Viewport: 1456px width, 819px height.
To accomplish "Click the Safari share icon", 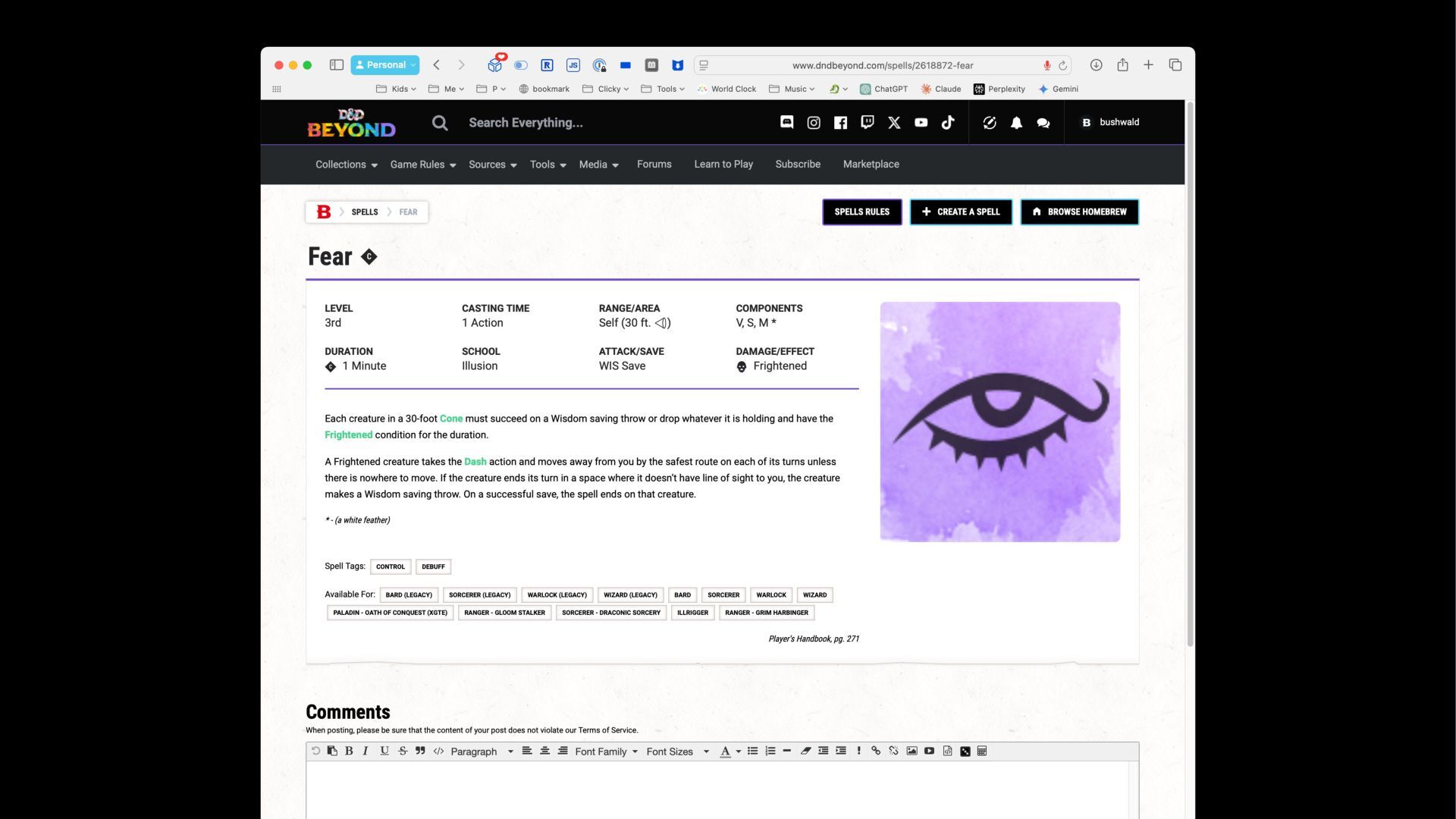I will coord(1122,65).
